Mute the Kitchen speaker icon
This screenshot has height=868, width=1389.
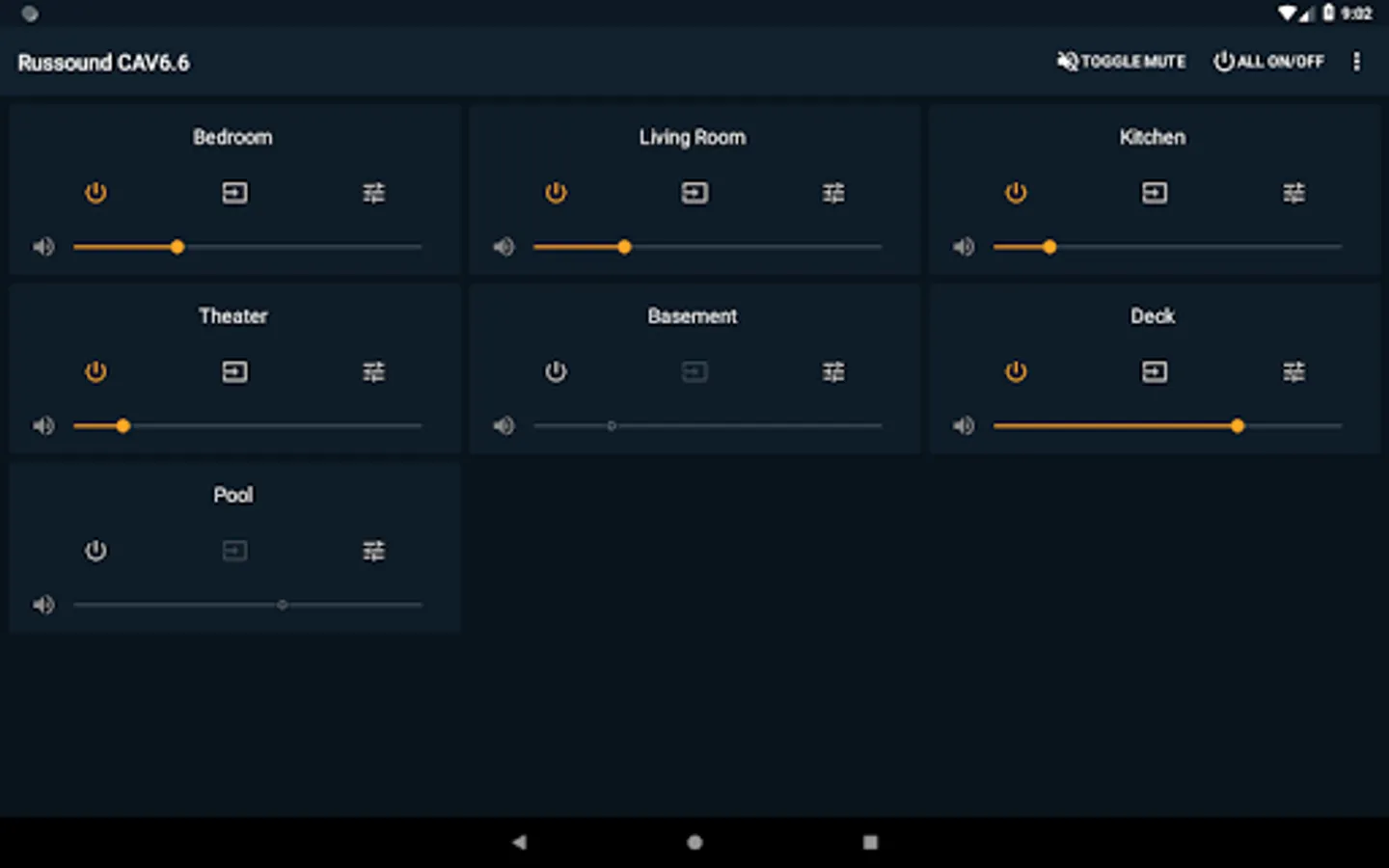coord(964,247)
